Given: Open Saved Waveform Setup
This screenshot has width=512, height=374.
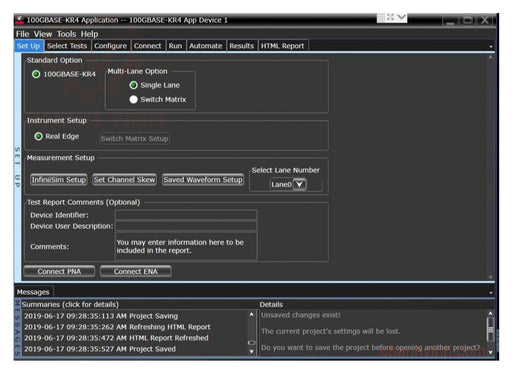Looking at the screenshot, I should tap(203, 180).
